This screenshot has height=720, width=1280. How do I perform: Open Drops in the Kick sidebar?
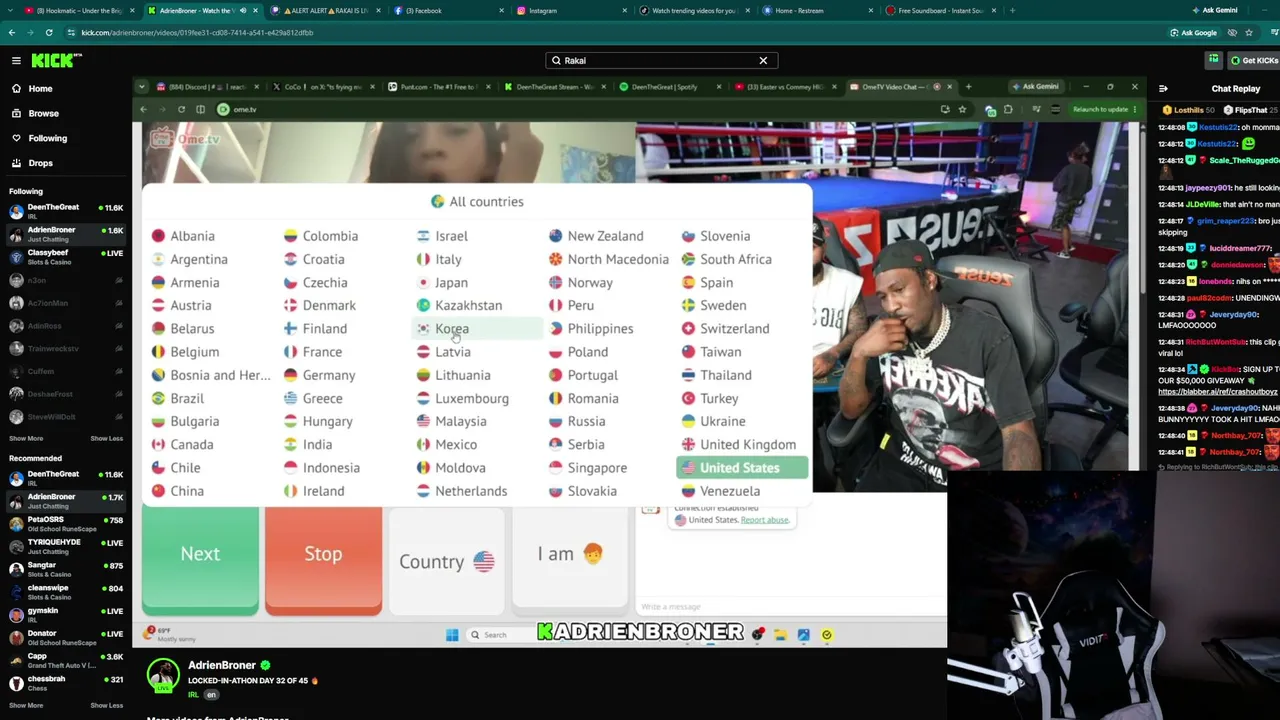[x=40, y=163]
